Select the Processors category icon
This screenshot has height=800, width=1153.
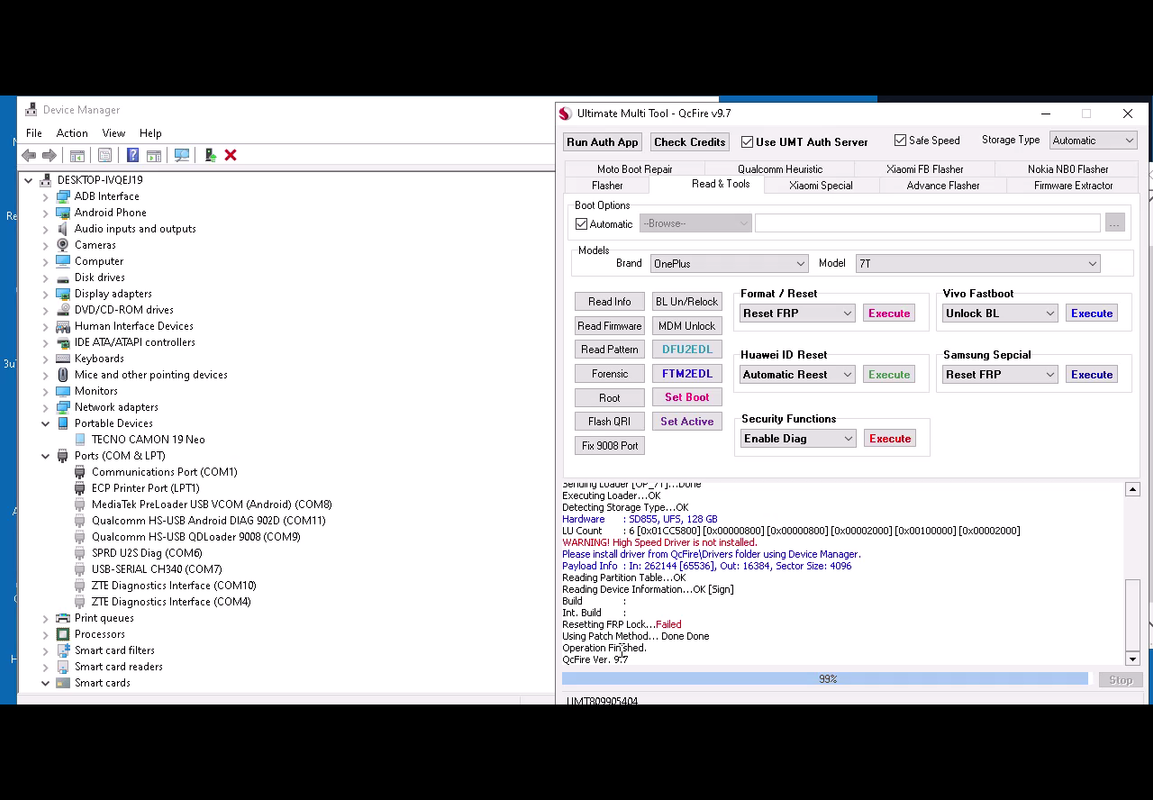(63, 635)
